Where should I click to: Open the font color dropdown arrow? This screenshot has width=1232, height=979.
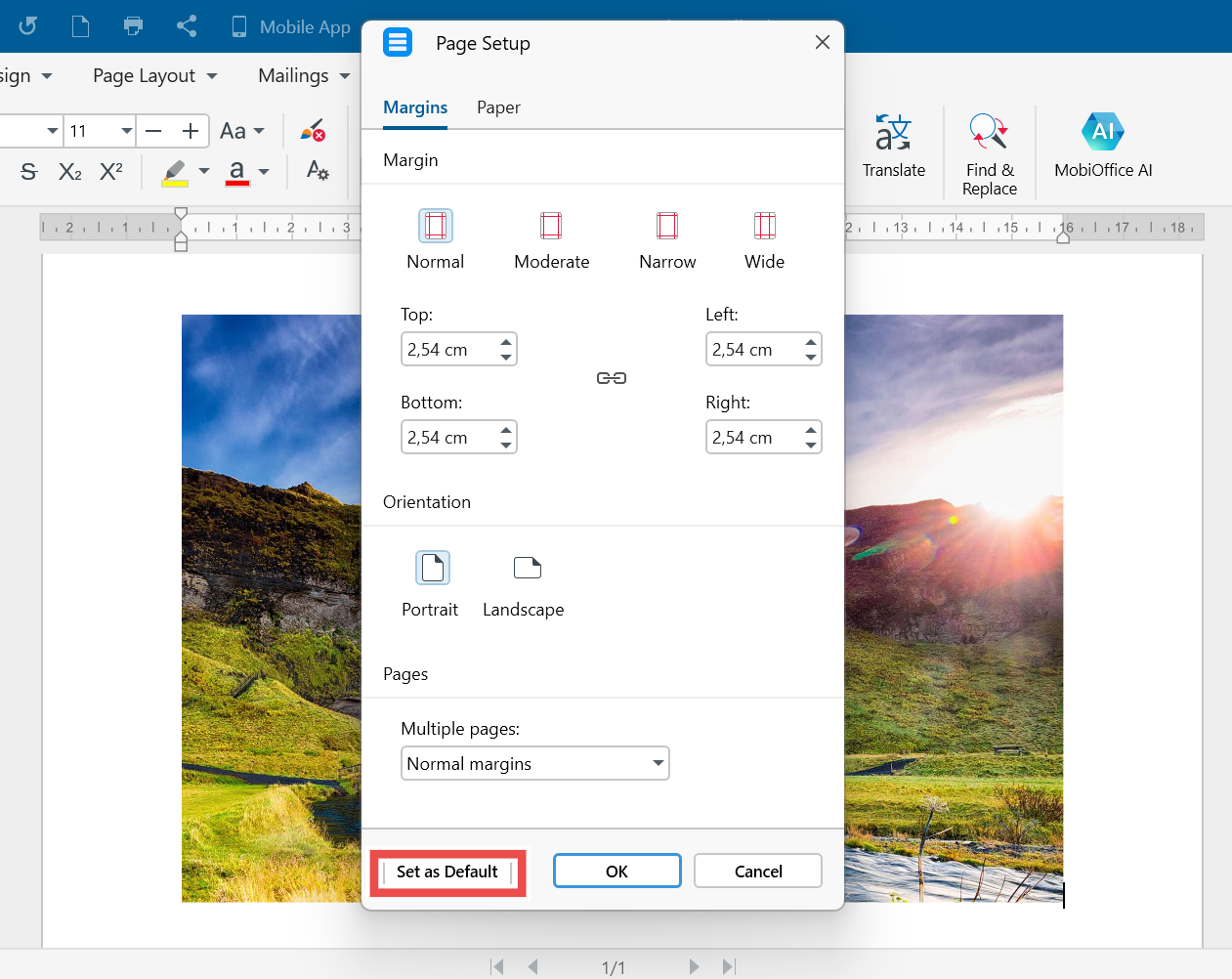click(x=264, y=172)
